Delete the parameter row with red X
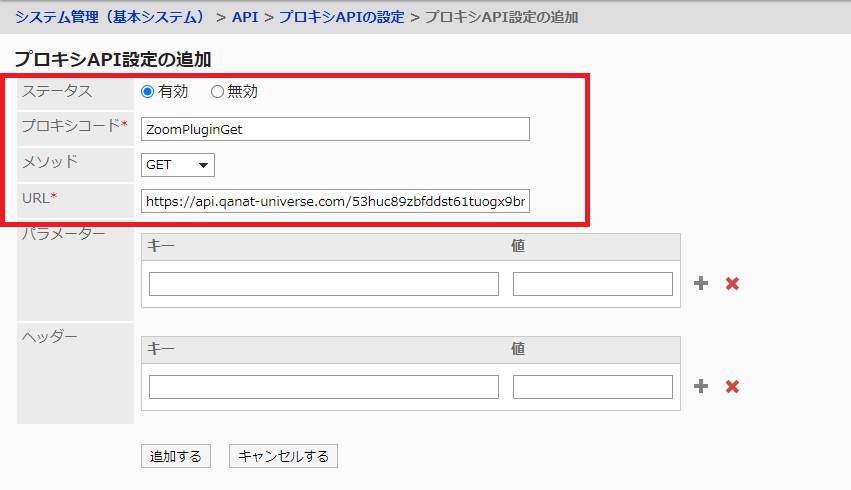Screen dimensions: 851x490 coord(732,284)
